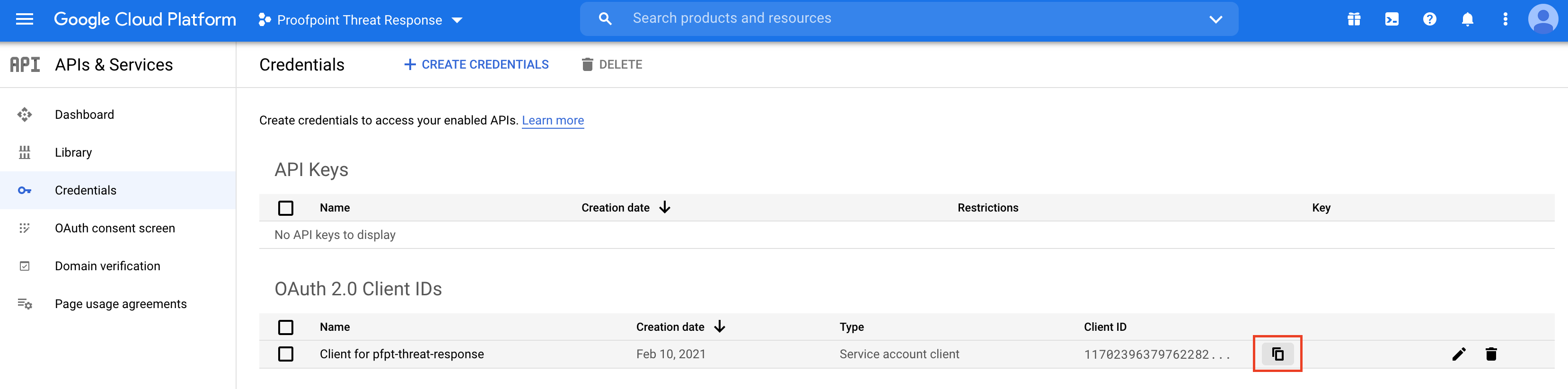Delete the OAuth client with trash icon

point(1491,354)
